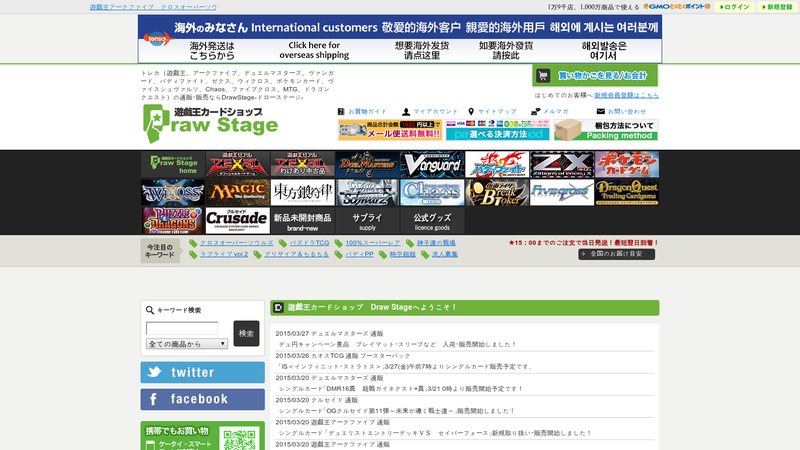Open the Dragon Quest Trading Cardgame tile
Viewport: 800px width, 450px height.
coord(627,192)
